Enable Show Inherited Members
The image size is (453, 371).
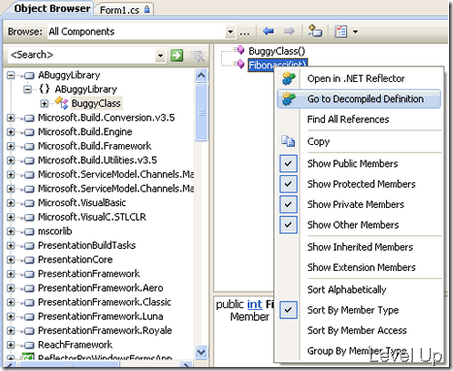360,247
